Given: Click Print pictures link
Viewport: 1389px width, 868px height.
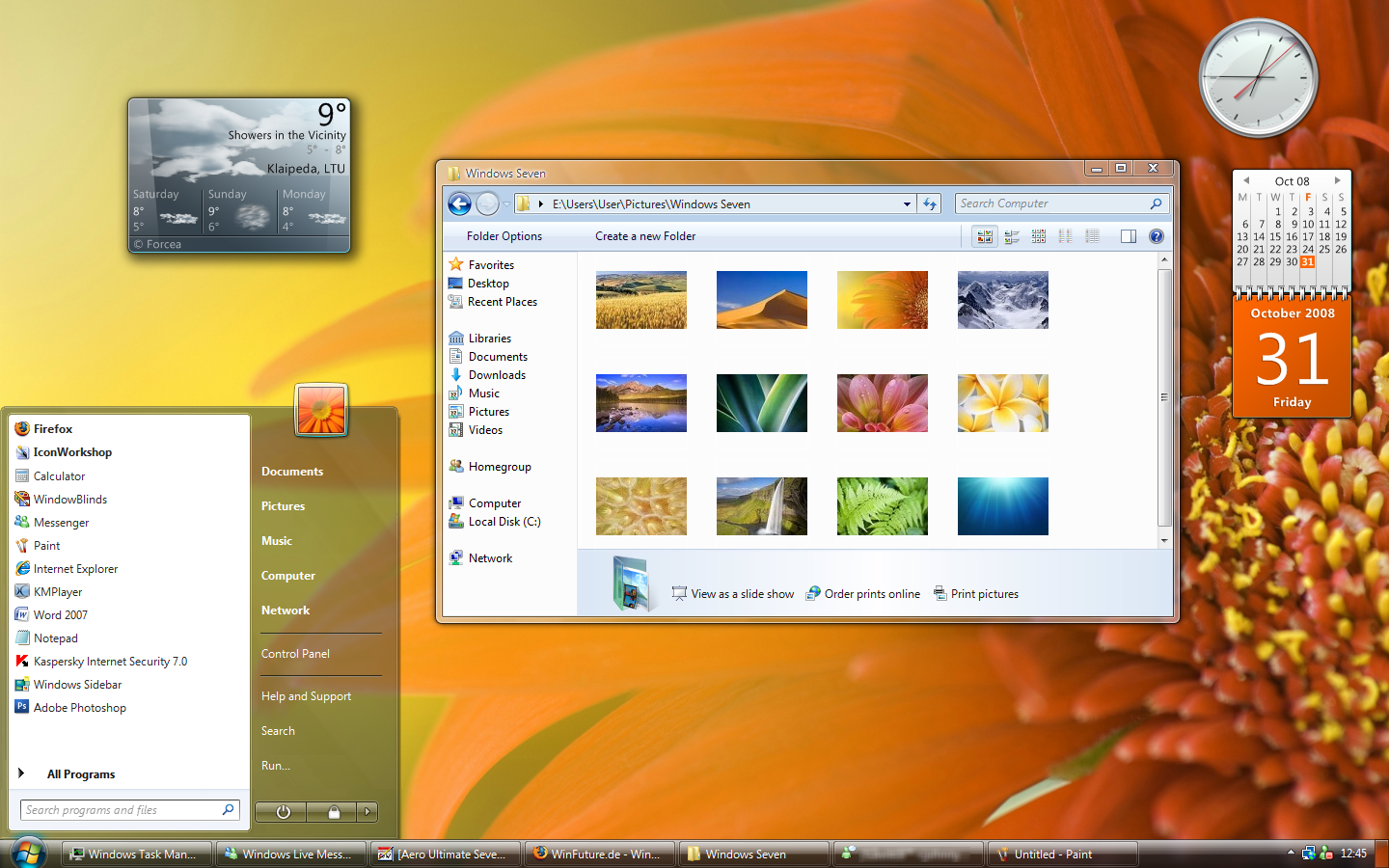Looking at the screenshot, I should coord(976,594).
